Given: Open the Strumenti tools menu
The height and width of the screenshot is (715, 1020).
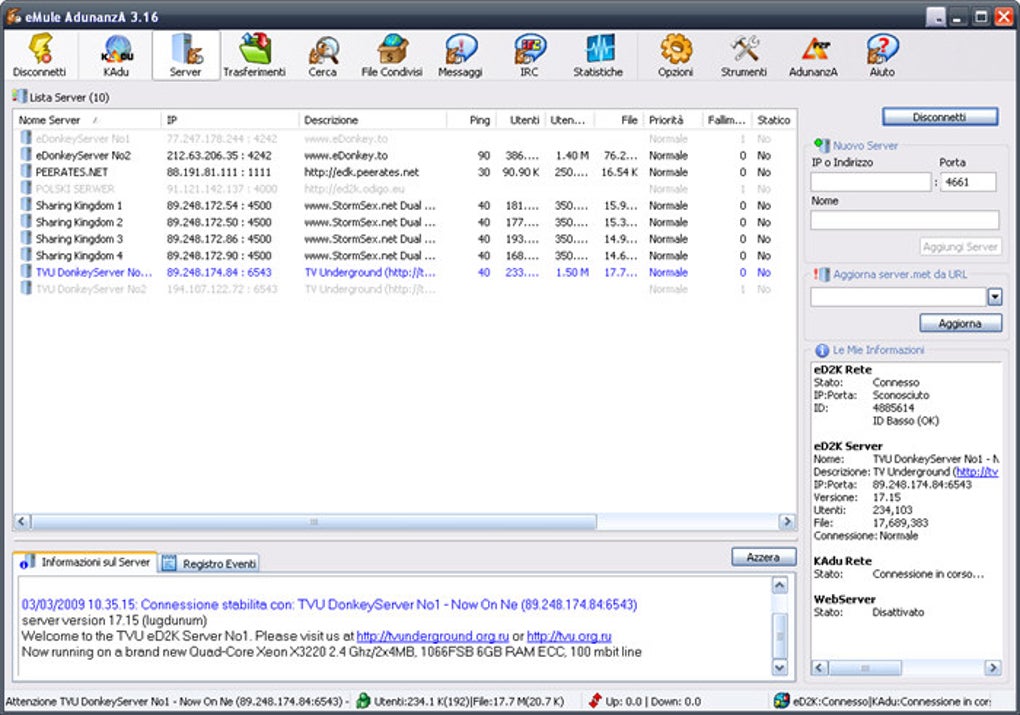Looking at the screenshot, I should pyautogui.click(x=744, y=55).
